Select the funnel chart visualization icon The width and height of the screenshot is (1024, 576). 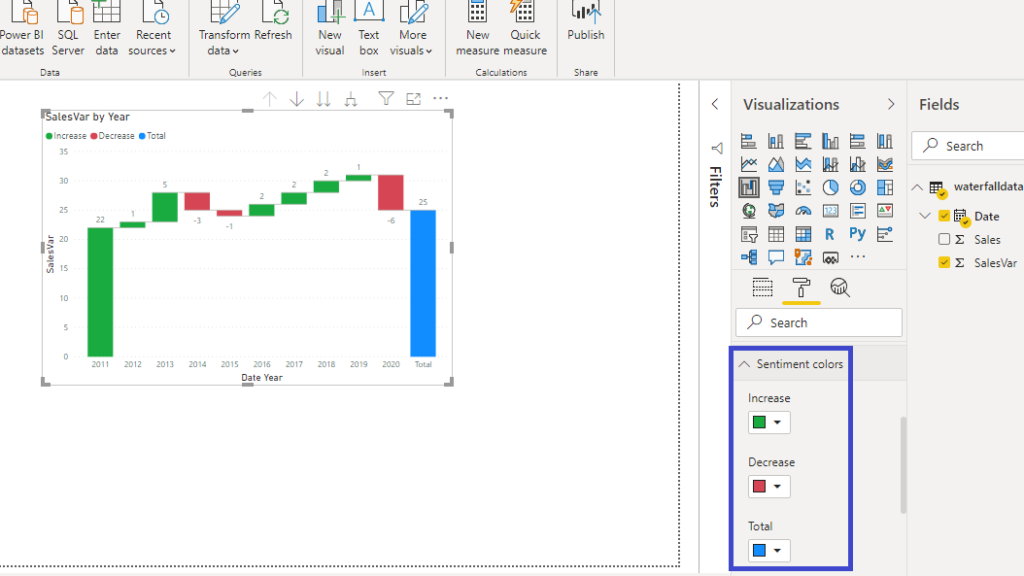coord(776,187)
